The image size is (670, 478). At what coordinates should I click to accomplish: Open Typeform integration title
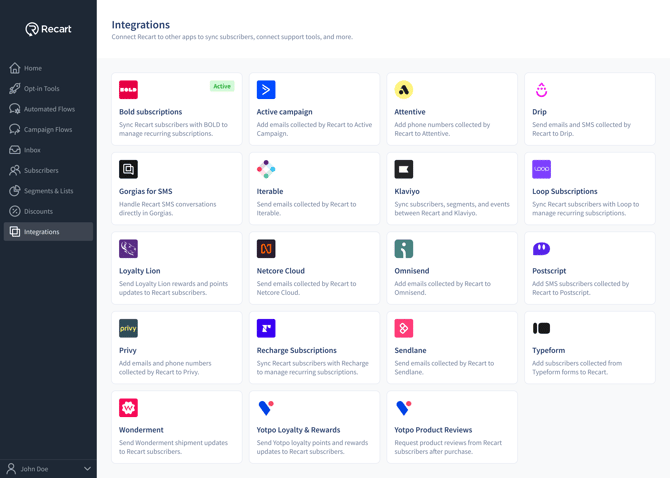pyautogui.click(x=549, y=350)
